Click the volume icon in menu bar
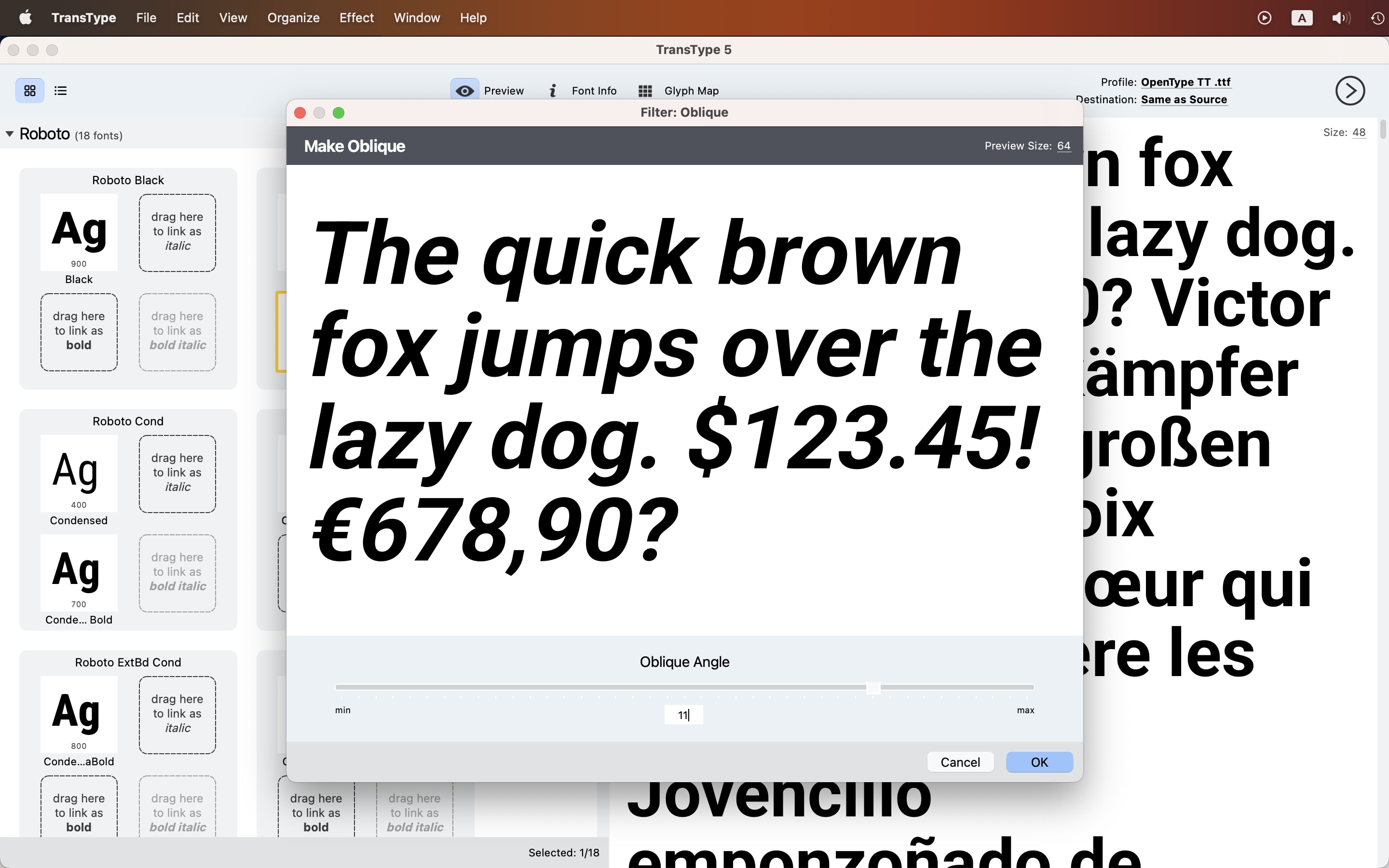Screen dimensions: 1389x868 (1341, 18)
